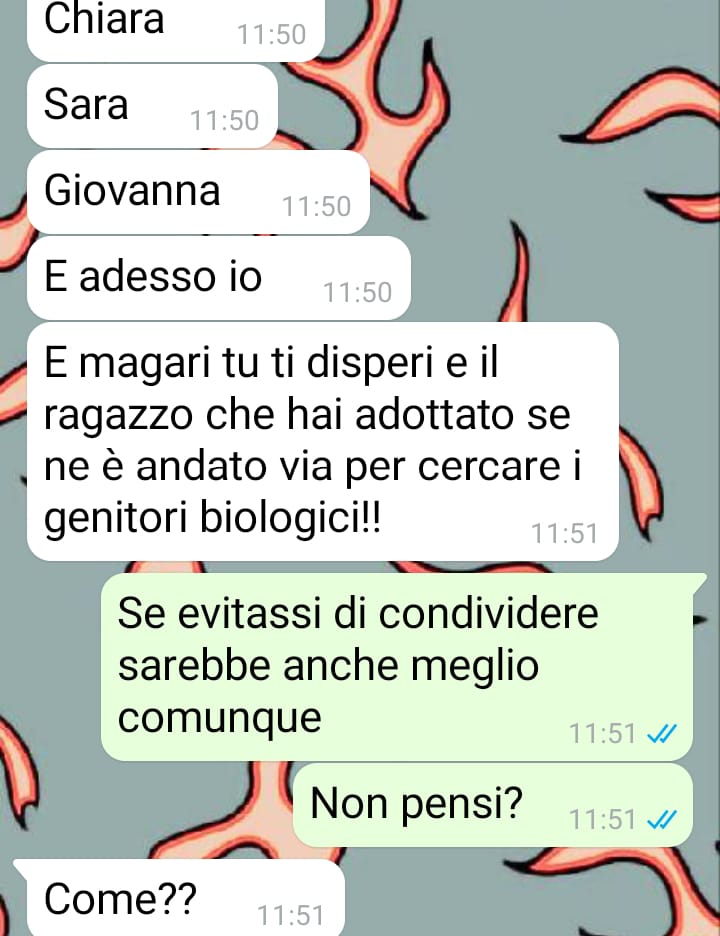Viewport: 720px width, 936px height.
Task: Tap the word 'ragazzo' in the long message
Action: pos(118,416)
